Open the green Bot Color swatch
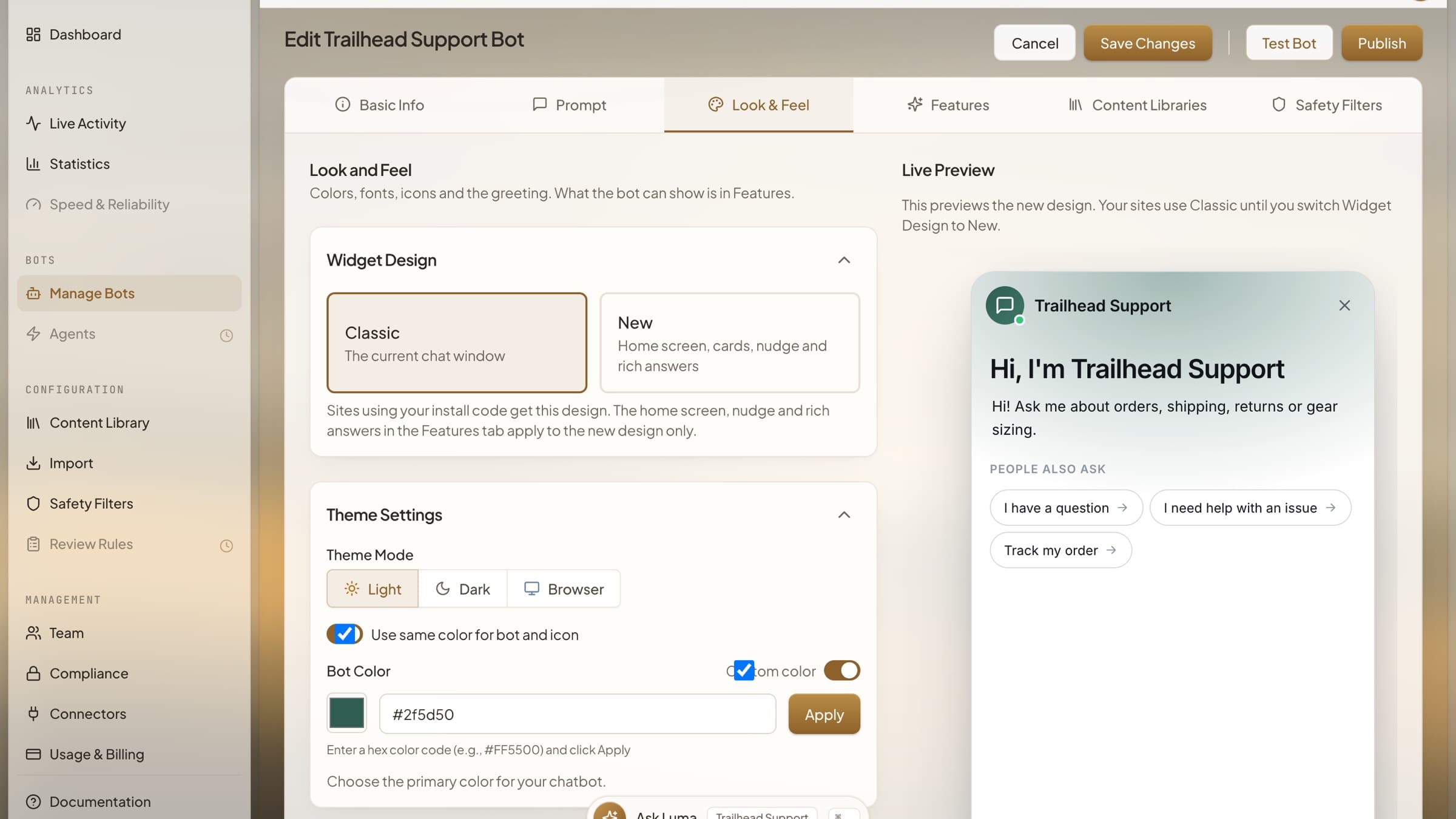This screenshot has width=1456, height=819. click(x=346, y=713)
